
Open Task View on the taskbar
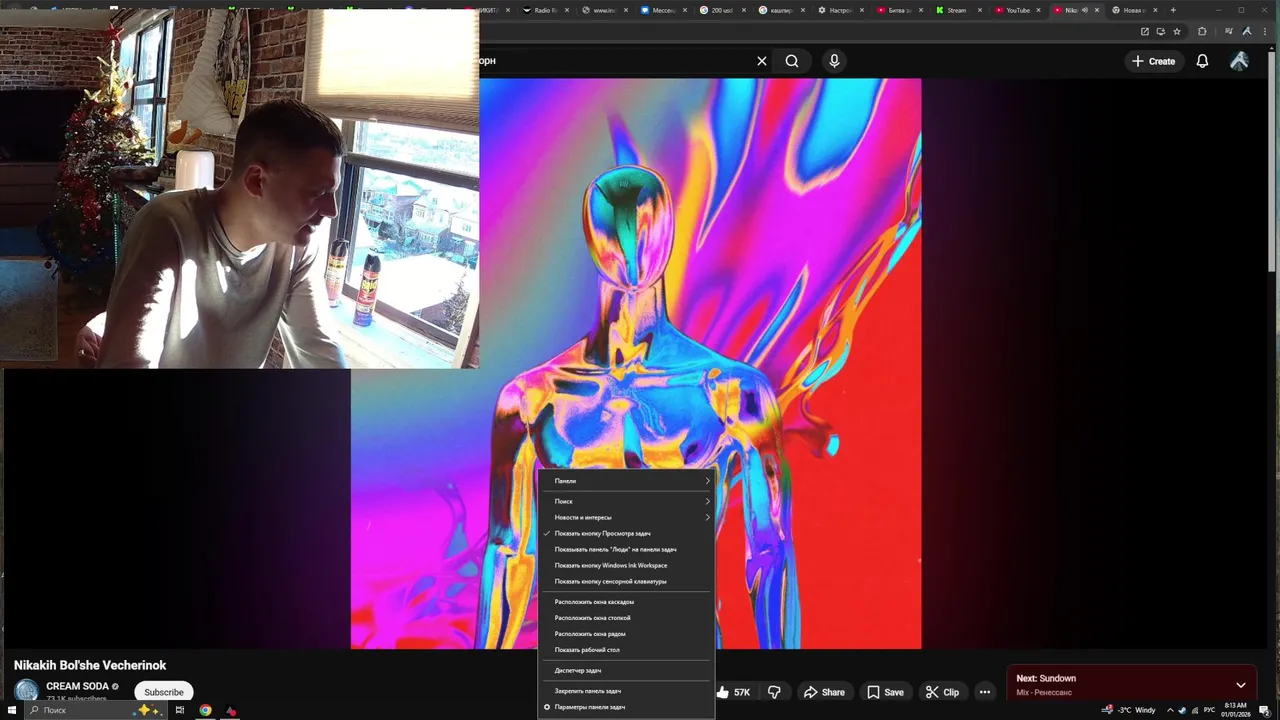[x=180, y=710]
